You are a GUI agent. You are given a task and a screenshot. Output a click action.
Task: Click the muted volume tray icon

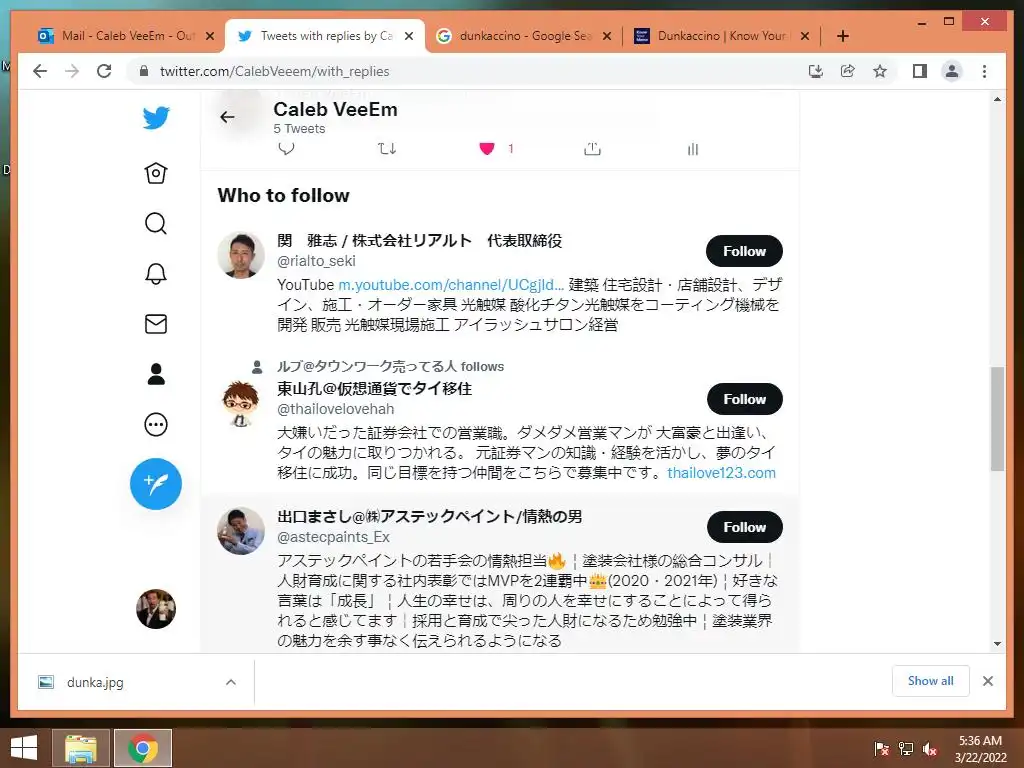click(x=930, y=749)
